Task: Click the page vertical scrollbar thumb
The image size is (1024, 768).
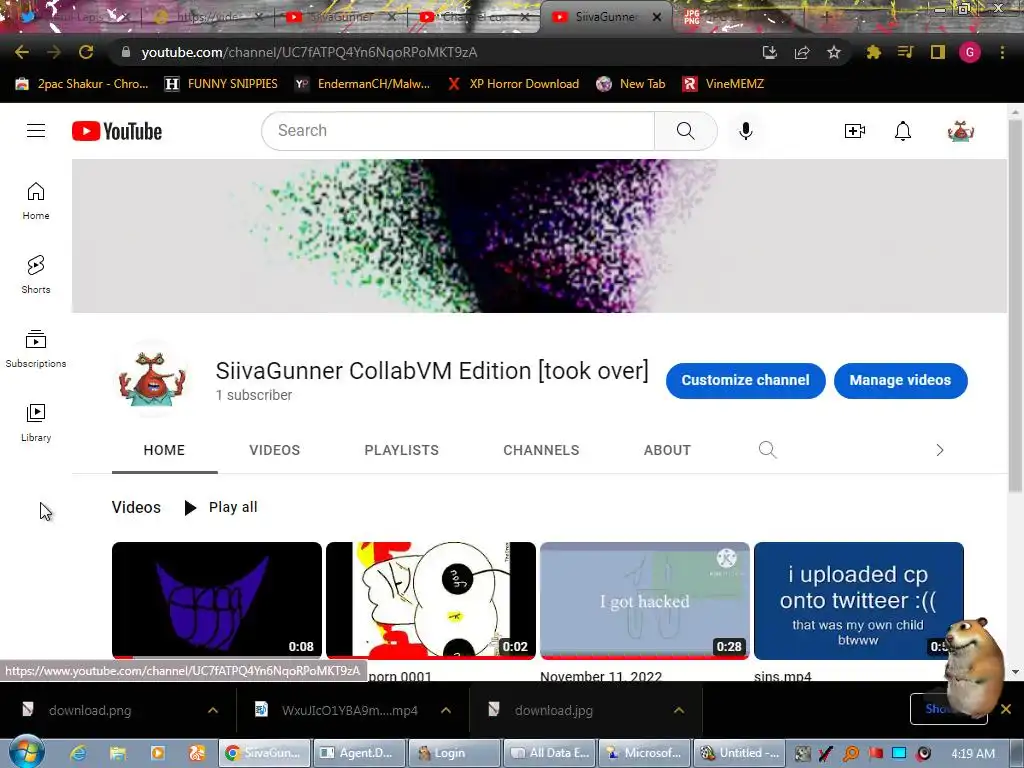Action: pos(1015,305)
